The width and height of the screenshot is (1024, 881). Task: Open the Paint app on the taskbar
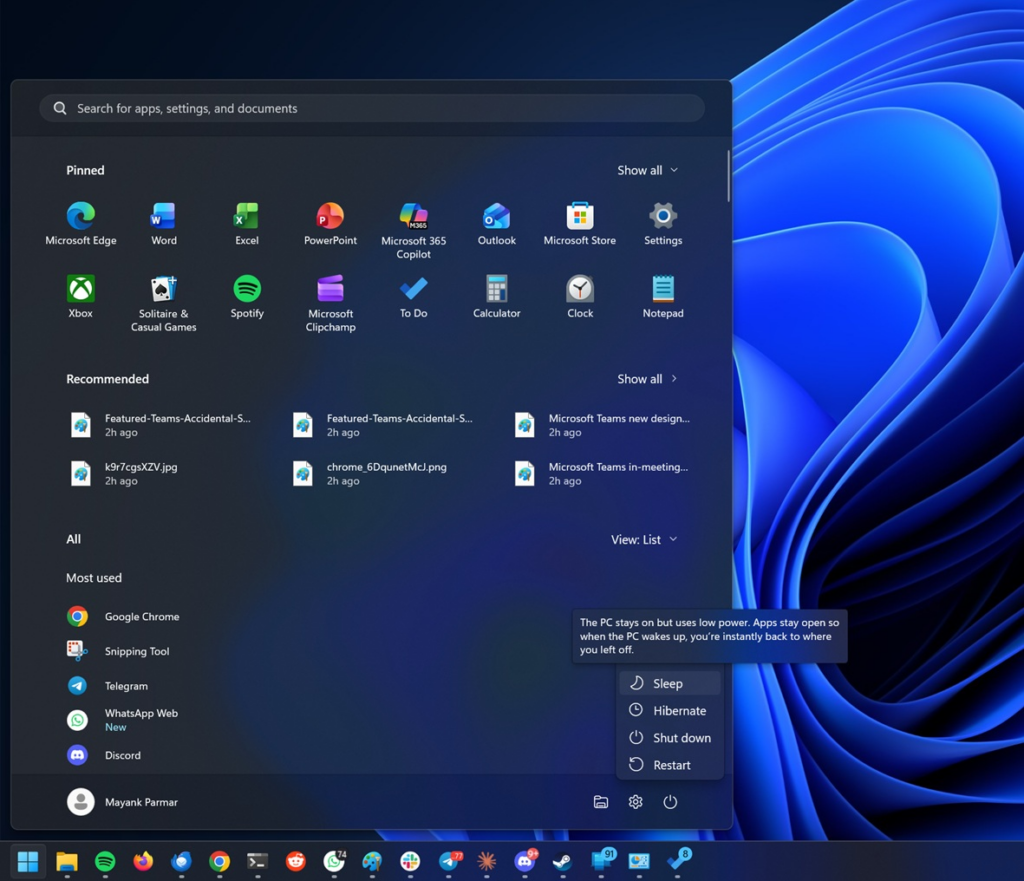(372, 861)
